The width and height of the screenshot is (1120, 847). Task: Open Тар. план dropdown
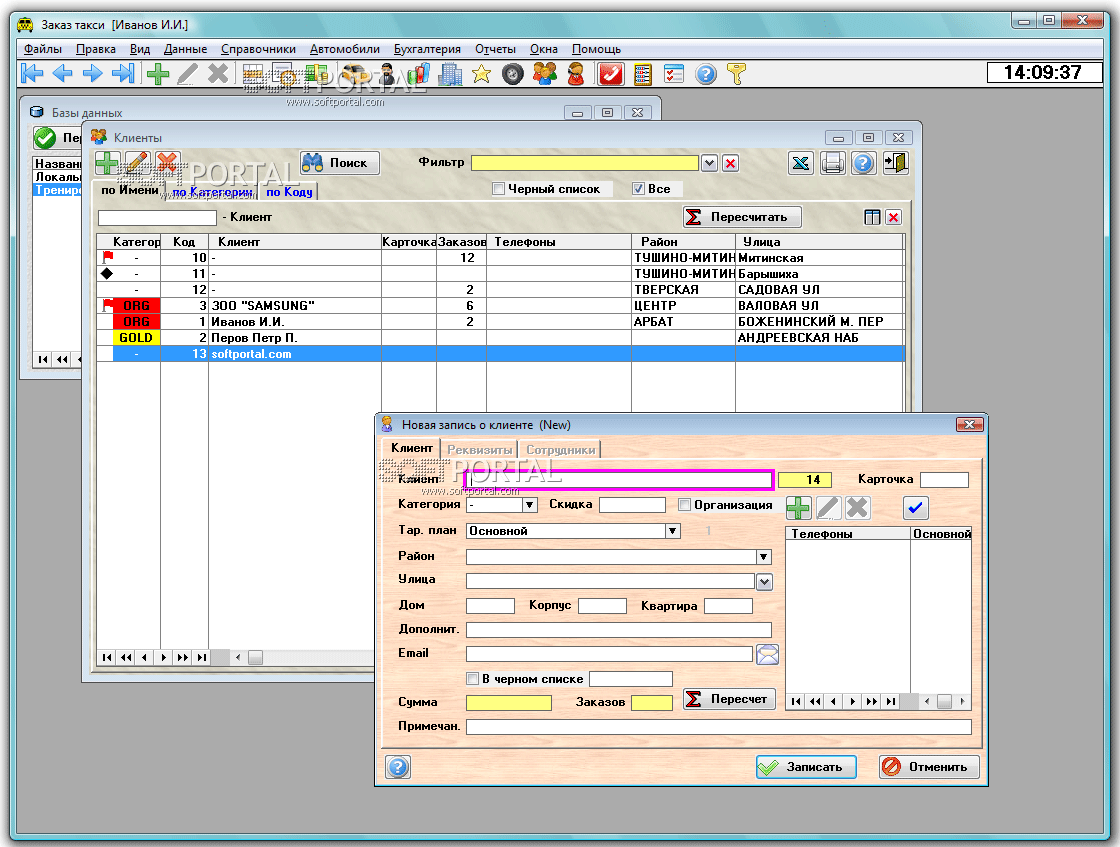click(x=672, y=531)
